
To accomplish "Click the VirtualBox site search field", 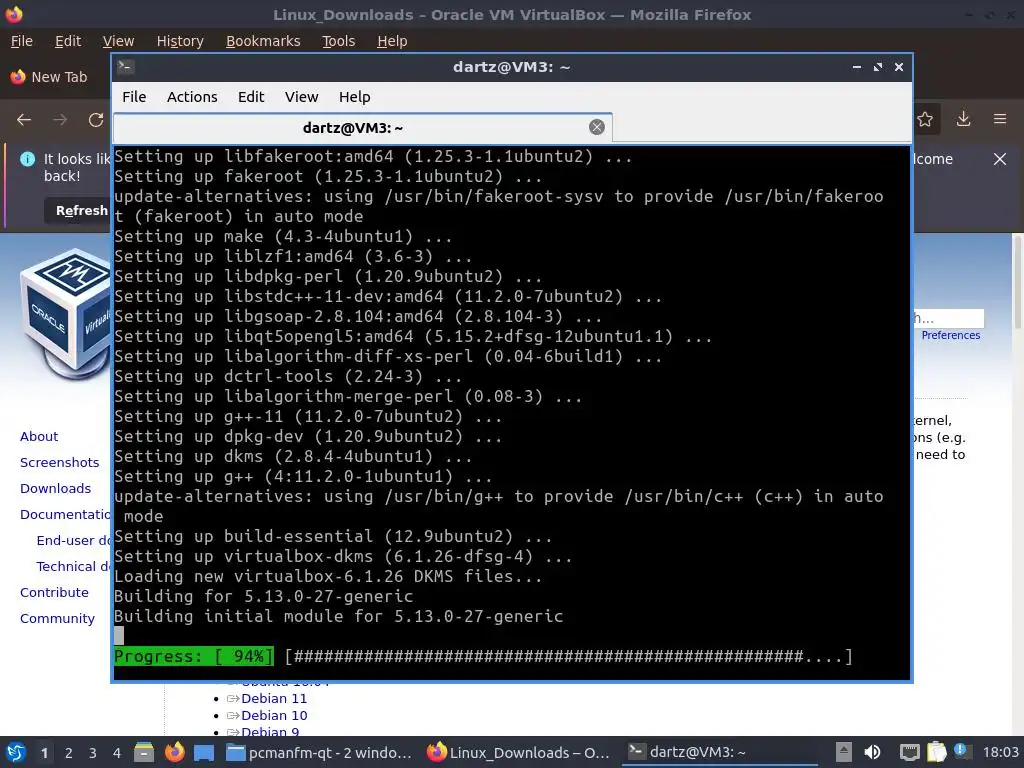I will (948, 318).
